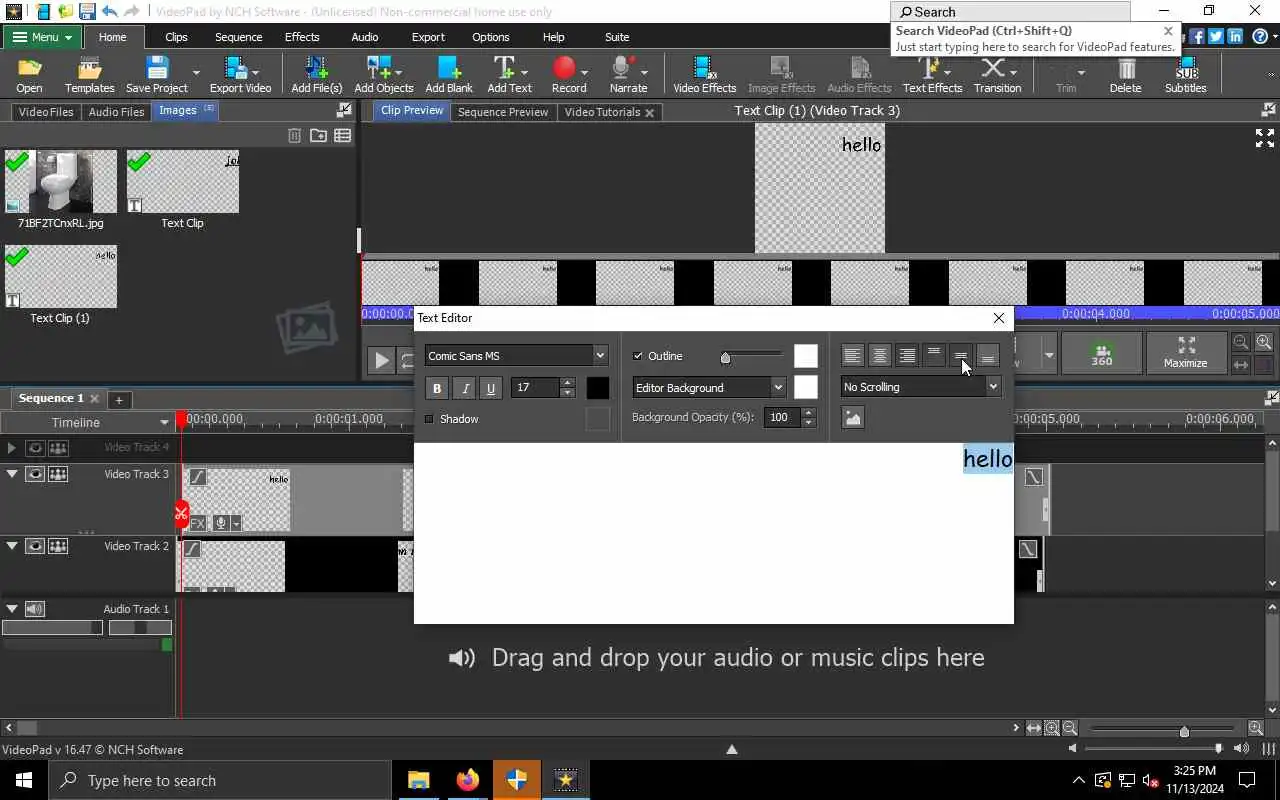1280x800 pixels.
Task: Open the Editor Background dropdown
Action: coord(710,388)
